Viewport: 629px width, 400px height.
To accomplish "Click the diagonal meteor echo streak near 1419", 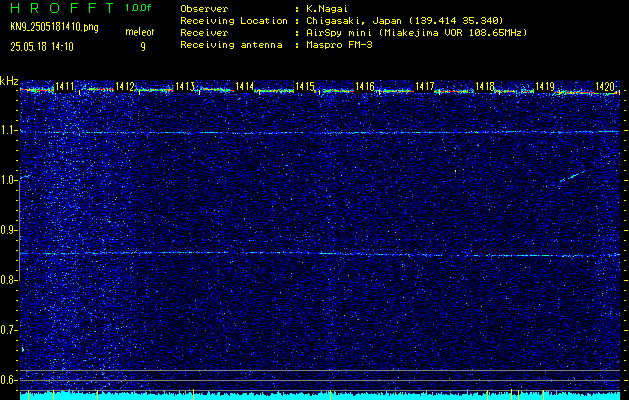I will coord(572,176).
